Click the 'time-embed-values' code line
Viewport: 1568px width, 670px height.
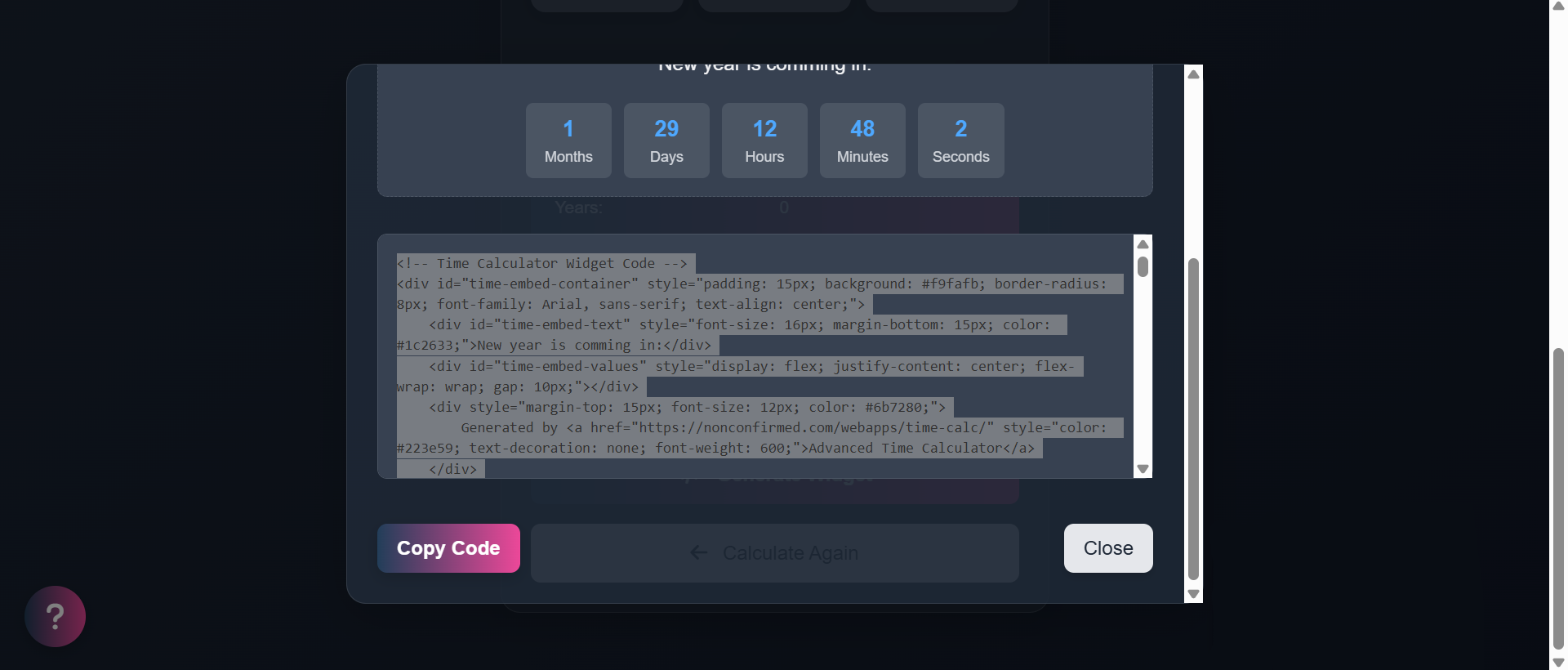[x=751, y=366]
